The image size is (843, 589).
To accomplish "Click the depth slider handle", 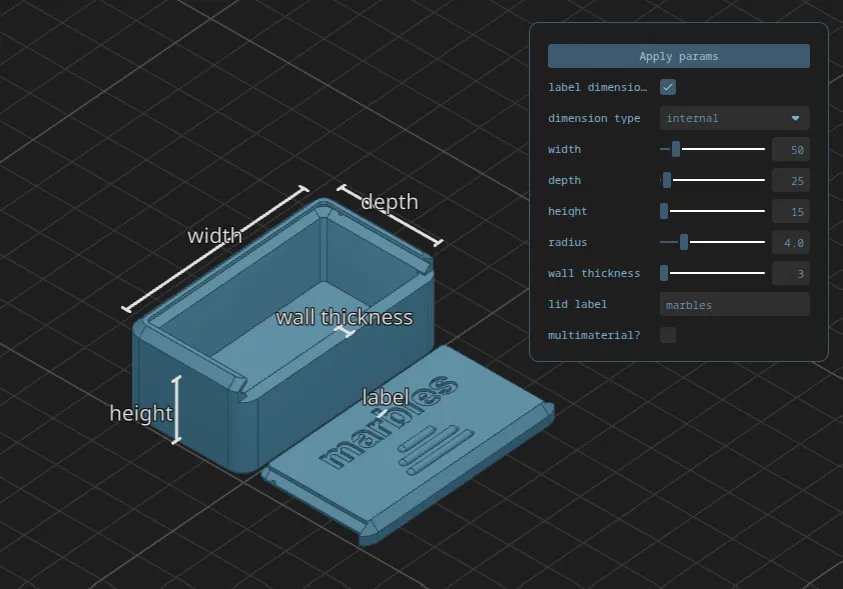I will coord(667,181).
